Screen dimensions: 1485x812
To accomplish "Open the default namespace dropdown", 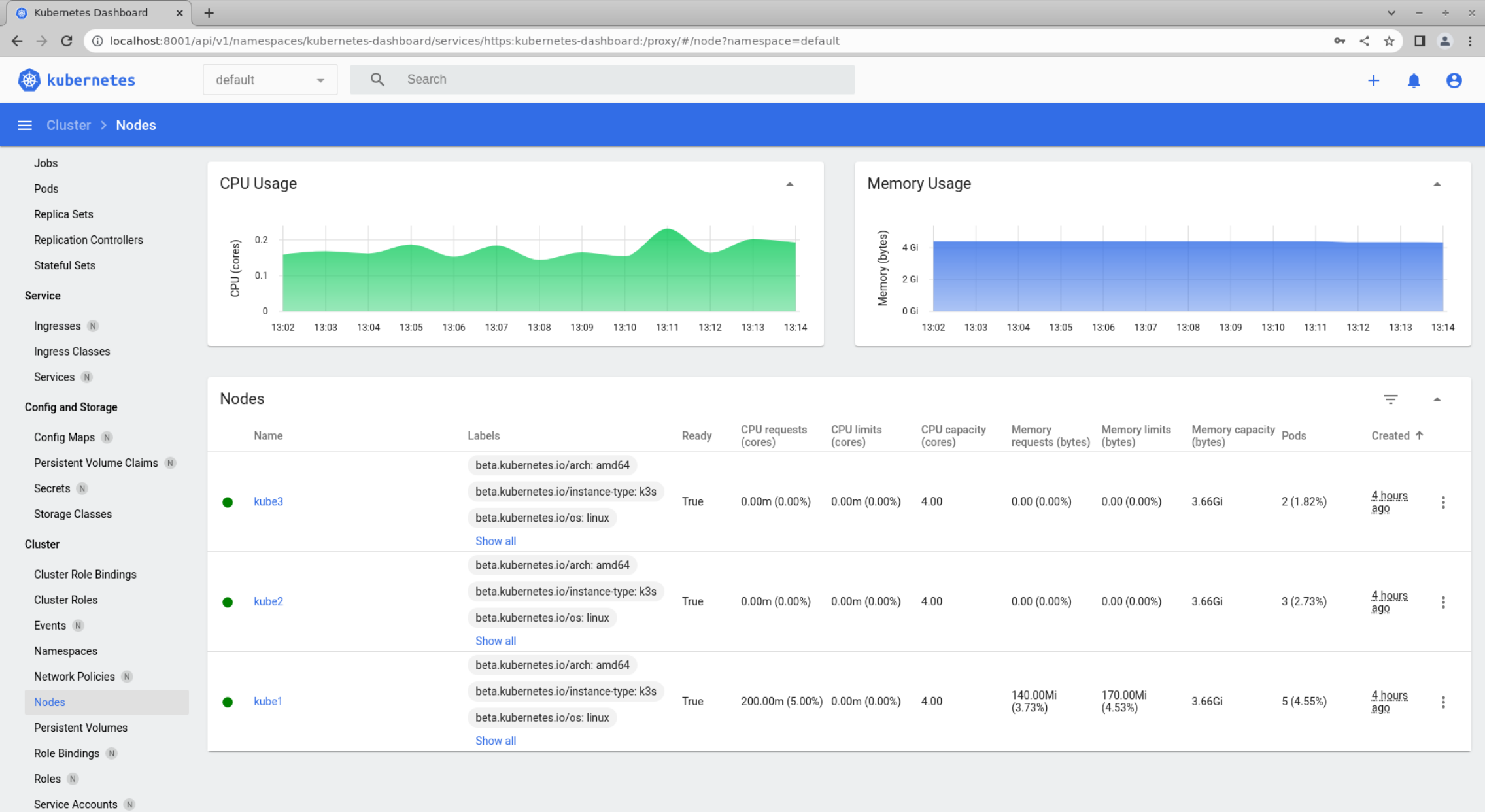I will click(x=270, y=80).
